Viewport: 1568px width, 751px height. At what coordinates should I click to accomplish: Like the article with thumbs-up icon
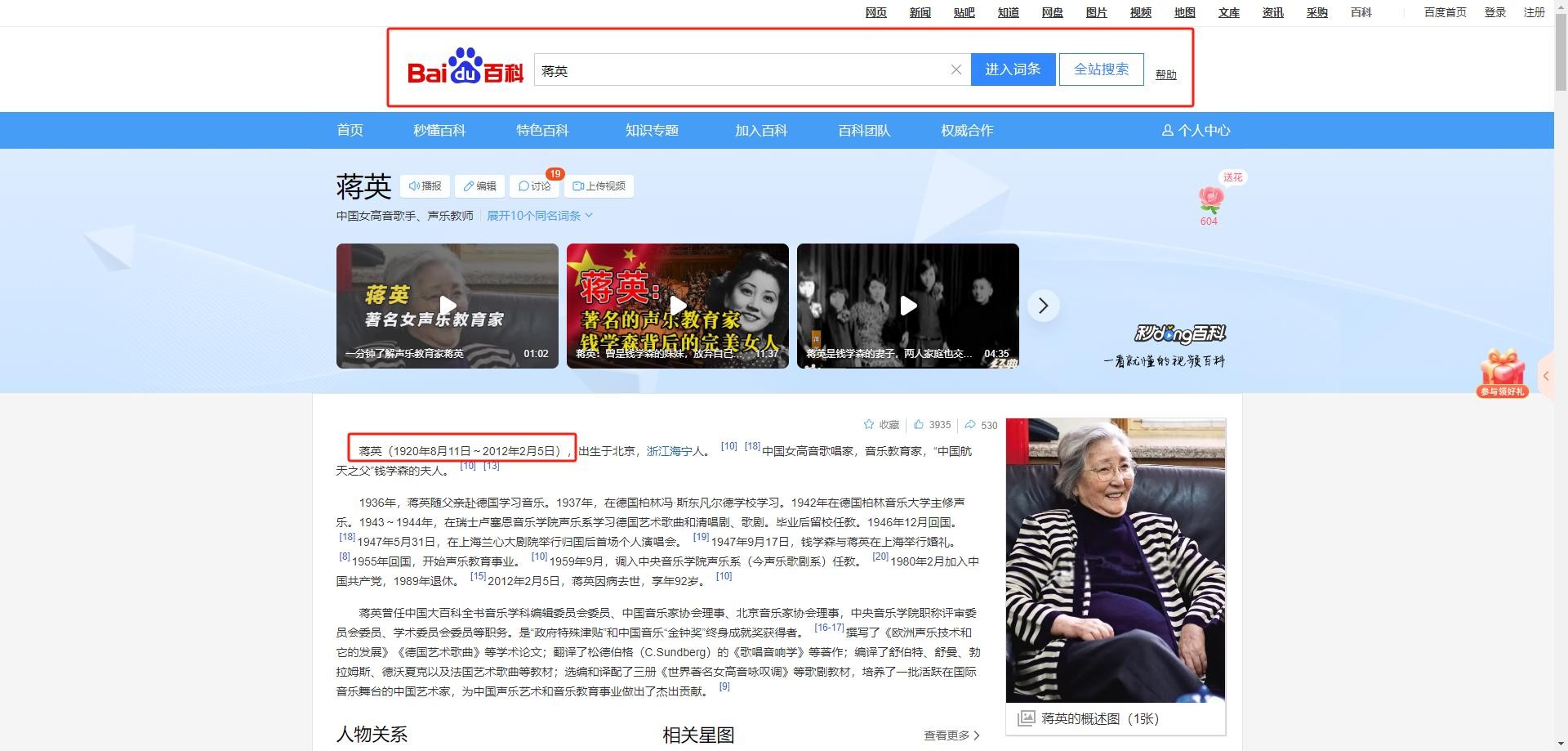tap(919, 425)
